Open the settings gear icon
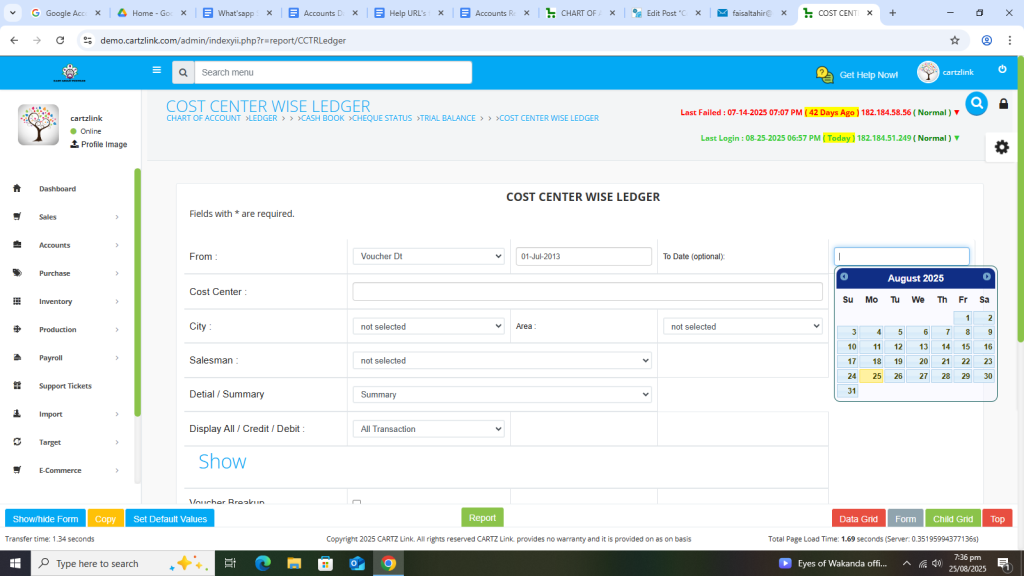Screen dimensions: 1024x576 click(x=1001, y=147)
